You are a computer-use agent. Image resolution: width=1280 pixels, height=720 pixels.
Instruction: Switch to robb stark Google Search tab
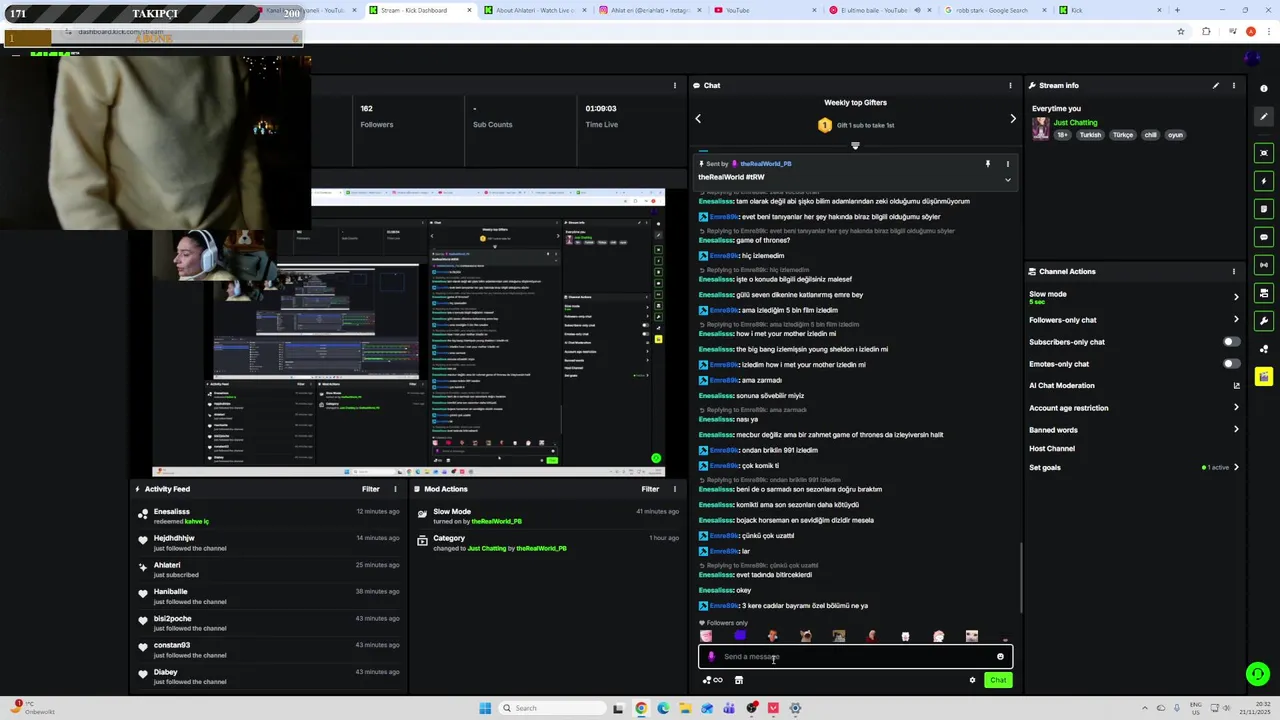point(995,10)
